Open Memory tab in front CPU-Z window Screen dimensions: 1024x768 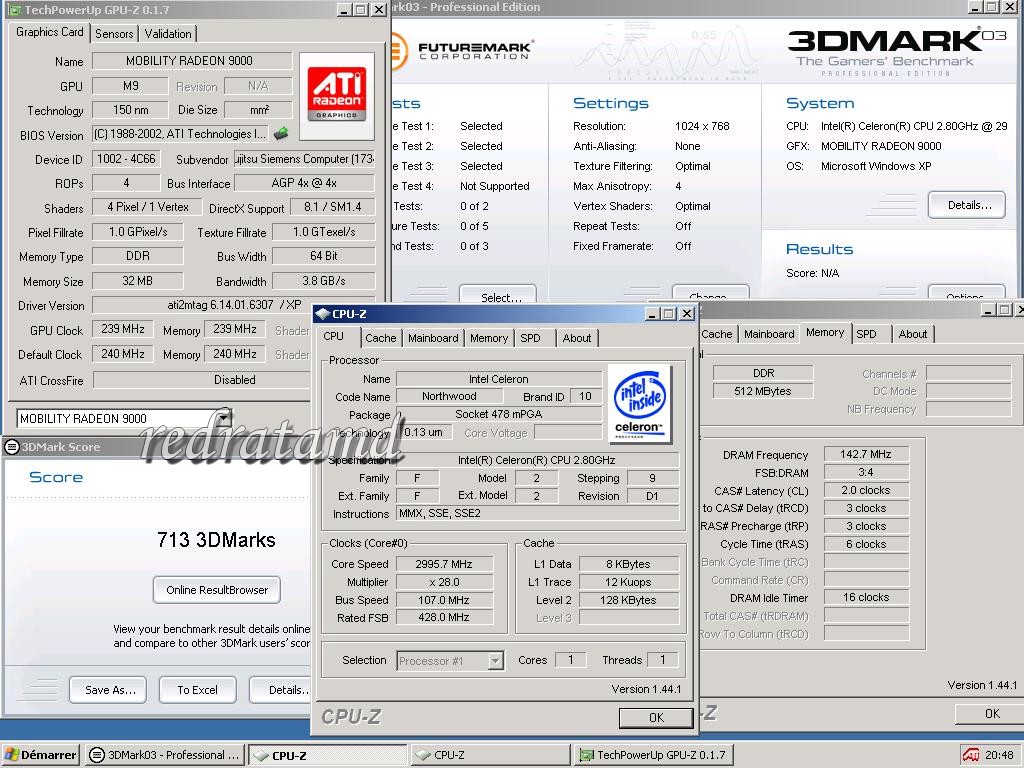(488, 338)
